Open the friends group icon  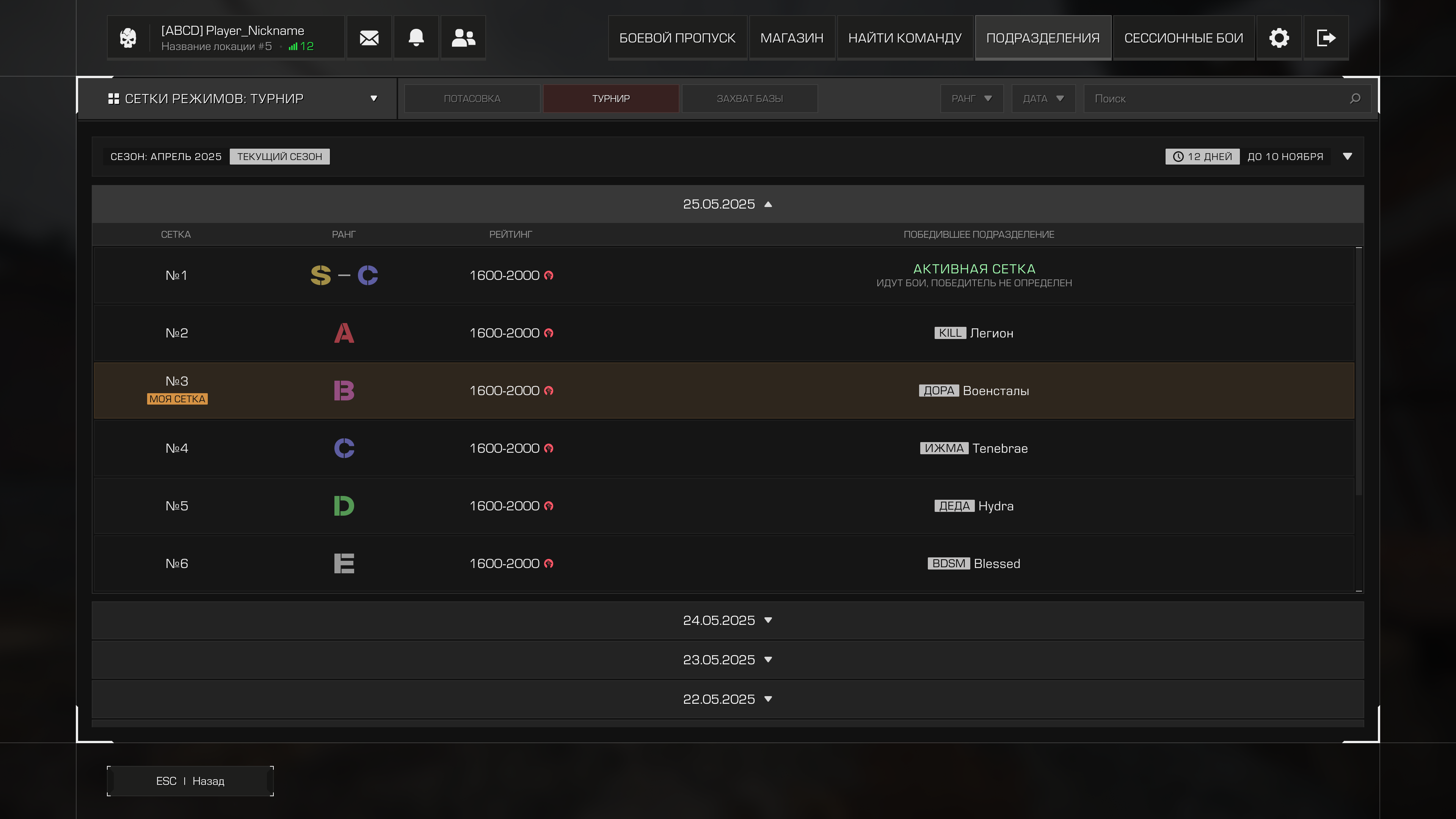463,38
